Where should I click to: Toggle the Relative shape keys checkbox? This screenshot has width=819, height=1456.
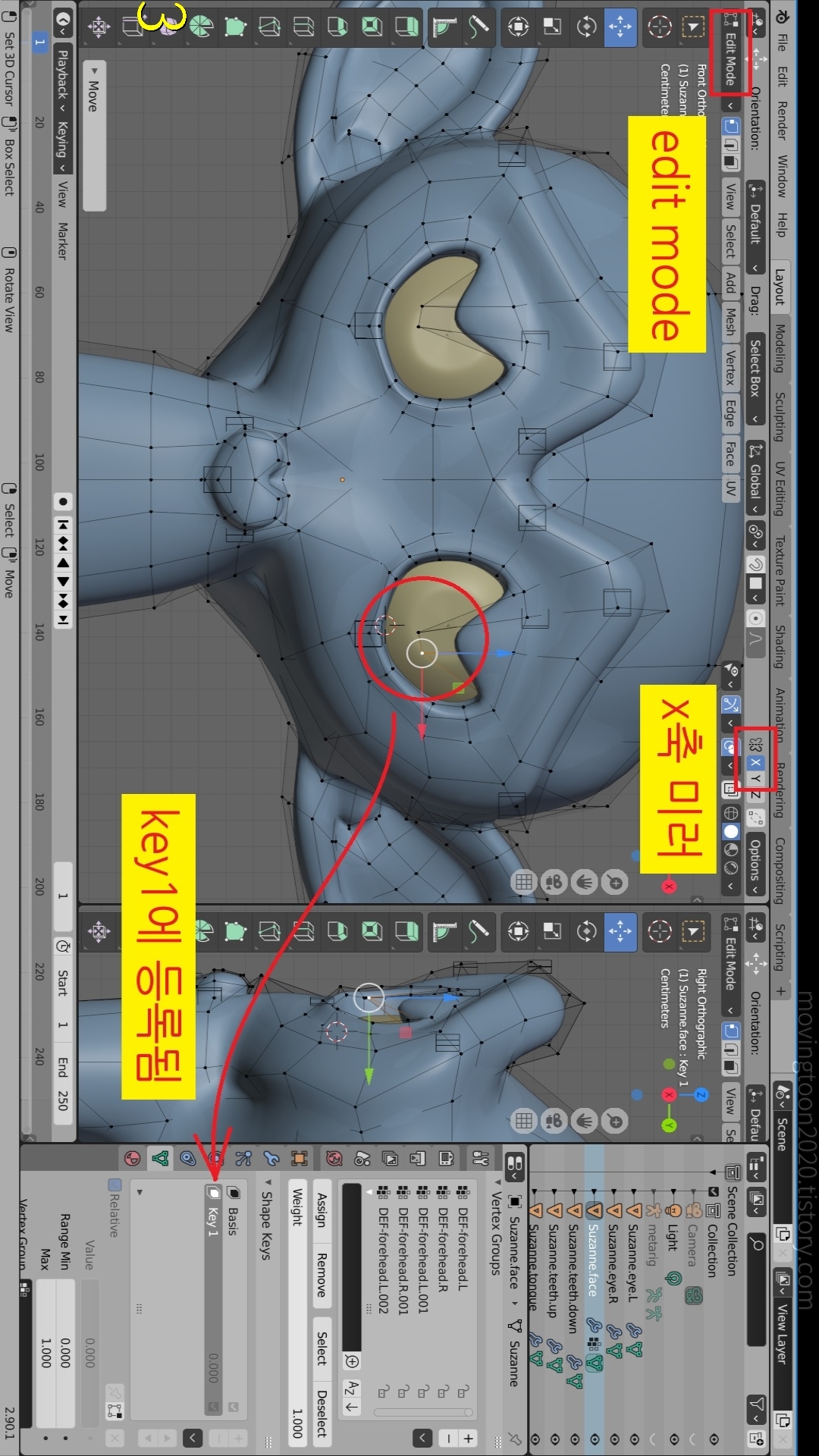(x=115, y=1185)
